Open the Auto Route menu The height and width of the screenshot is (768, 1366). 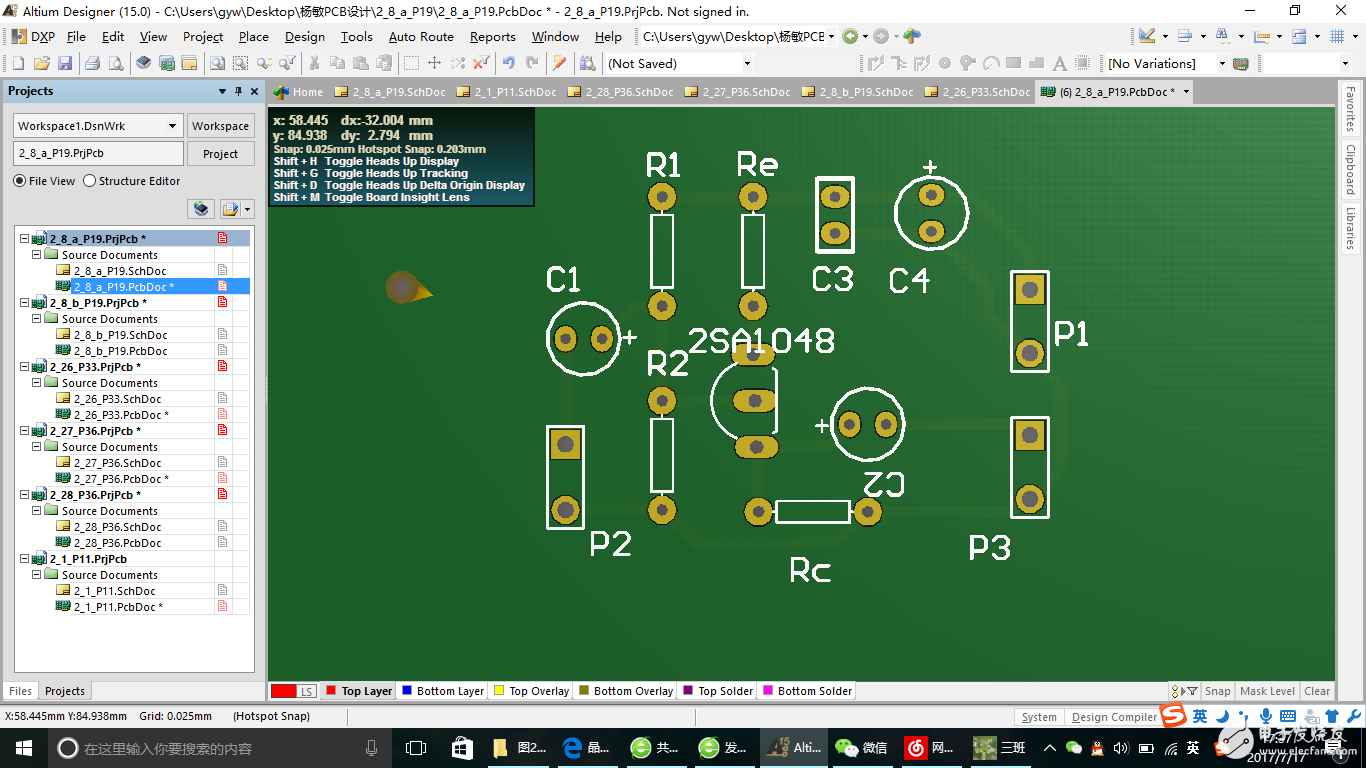[x=421, y=36]
